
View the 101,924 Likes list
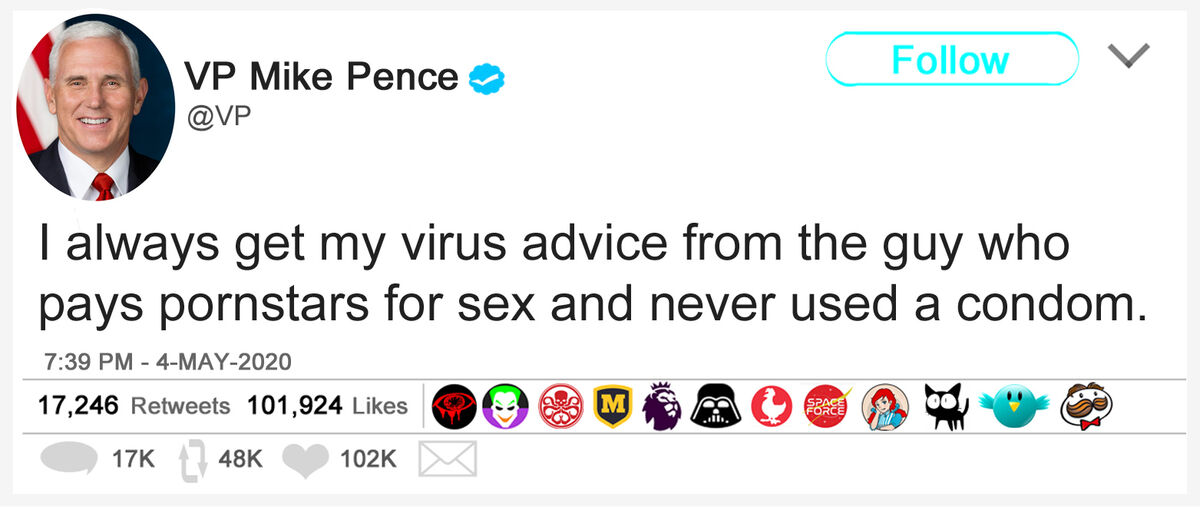coord(327,406)
